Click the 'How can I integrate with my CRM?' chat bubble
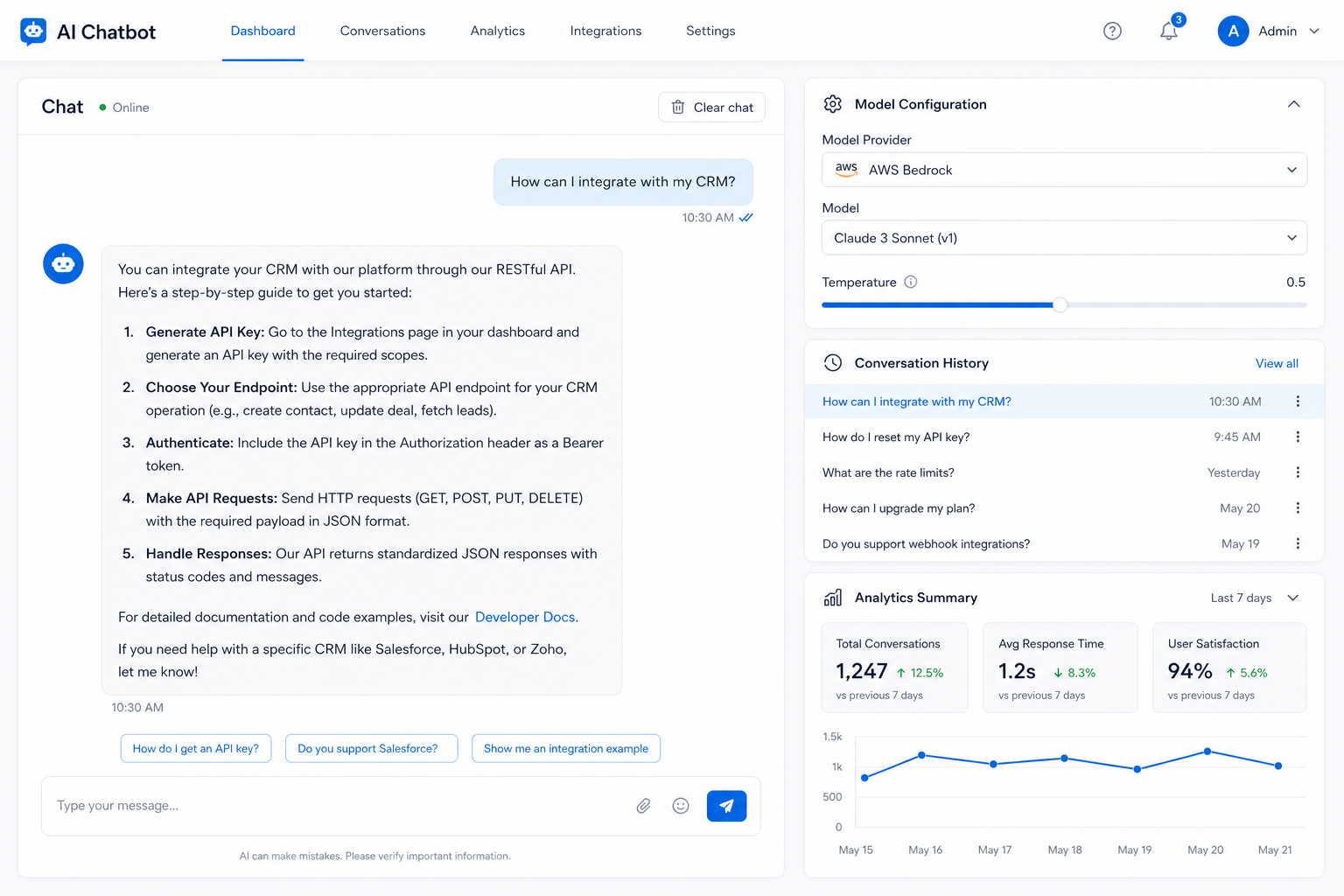Screen dimensions: 1344x896 (x=623, y=182)
